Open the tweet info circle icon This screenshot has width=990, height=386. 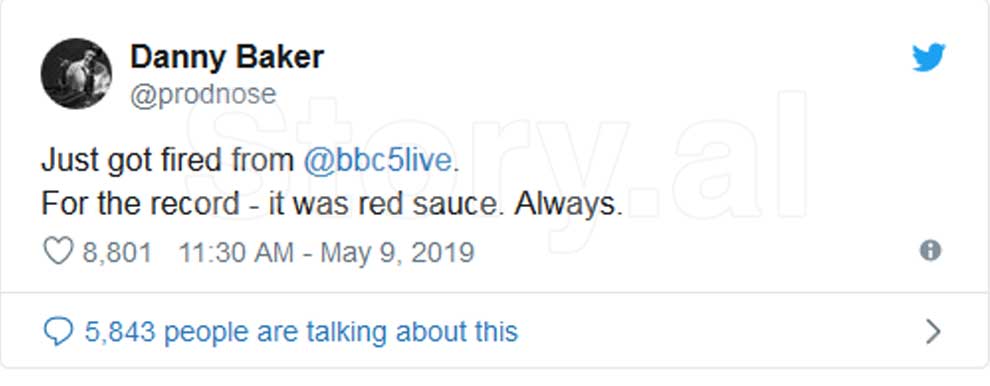(x=930, y=251)
